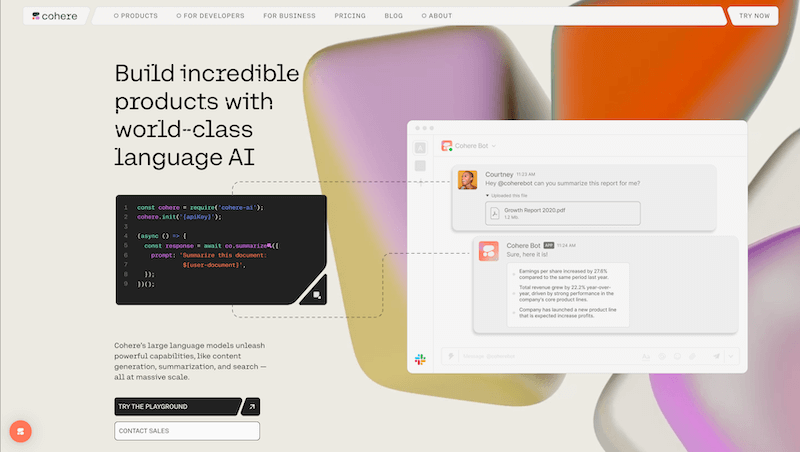Click the 'Total revenue grew by 22.2%' bullet
The image size is (800, 452).
(566, 293)
